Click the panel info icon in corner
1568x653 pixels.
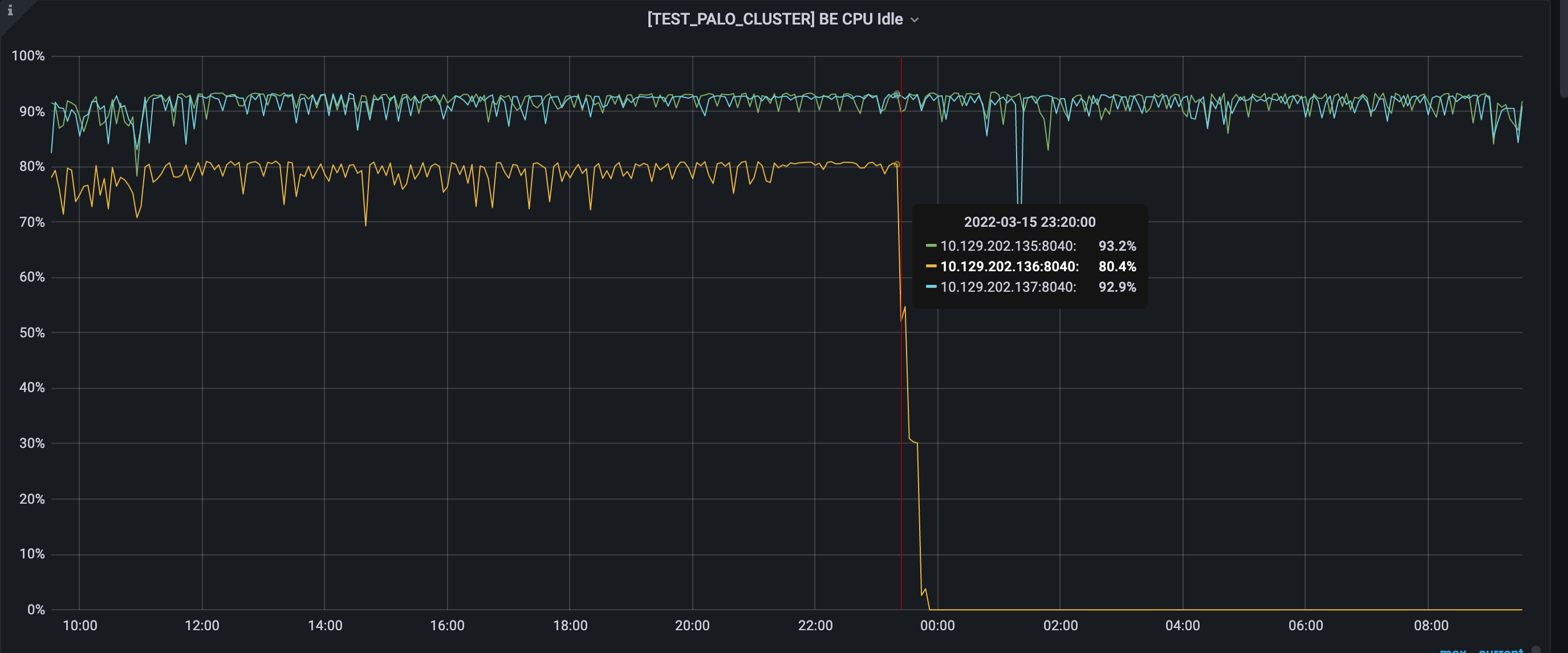pos(10,10)
